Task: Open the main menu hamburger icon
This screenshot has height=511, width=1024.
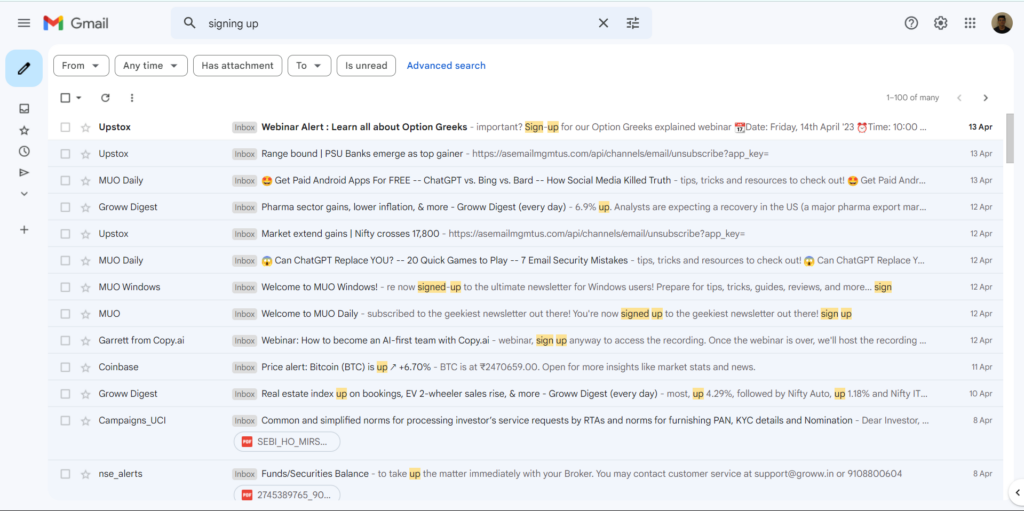Action: (x=24, y=23)
